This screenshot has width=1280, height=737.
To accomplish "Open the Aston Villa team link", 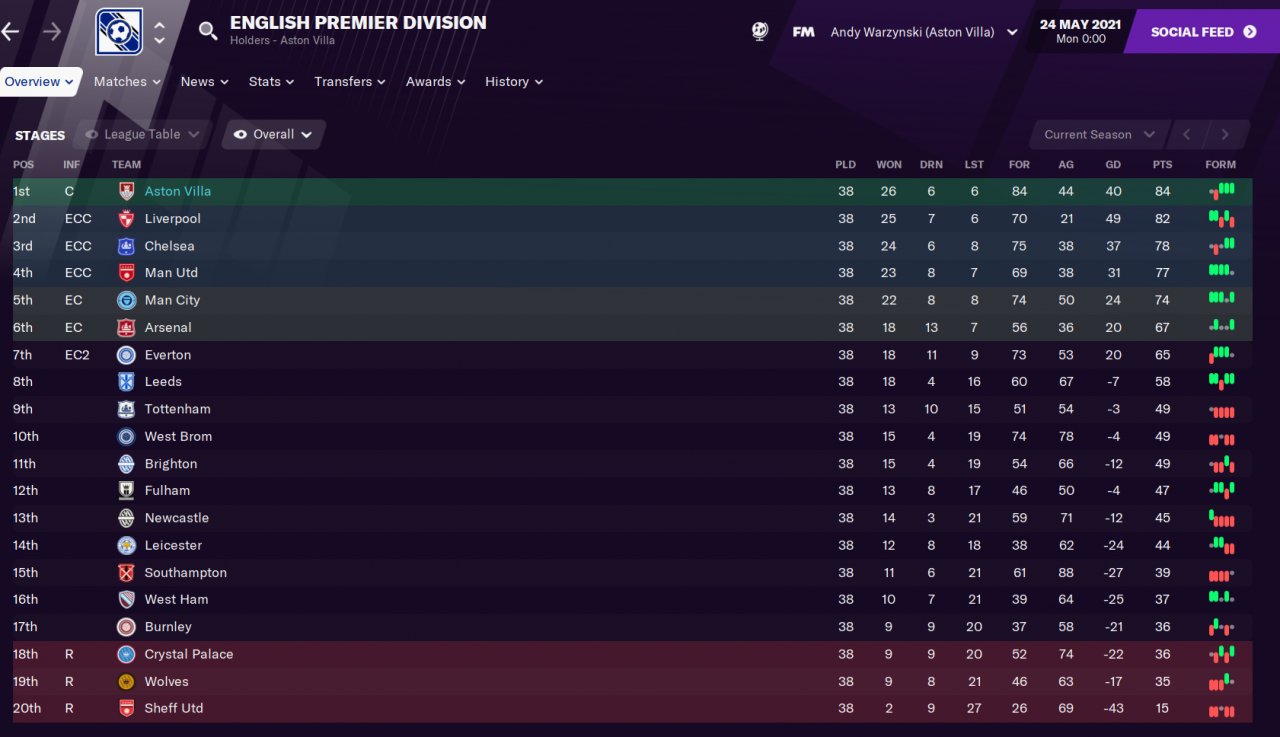I will coord(177,191).
